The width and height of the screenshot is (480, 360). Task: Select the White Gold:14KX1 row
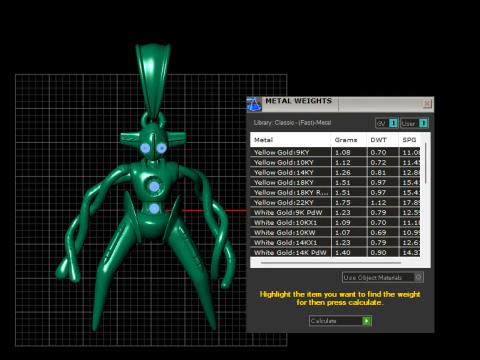(335, 242)
